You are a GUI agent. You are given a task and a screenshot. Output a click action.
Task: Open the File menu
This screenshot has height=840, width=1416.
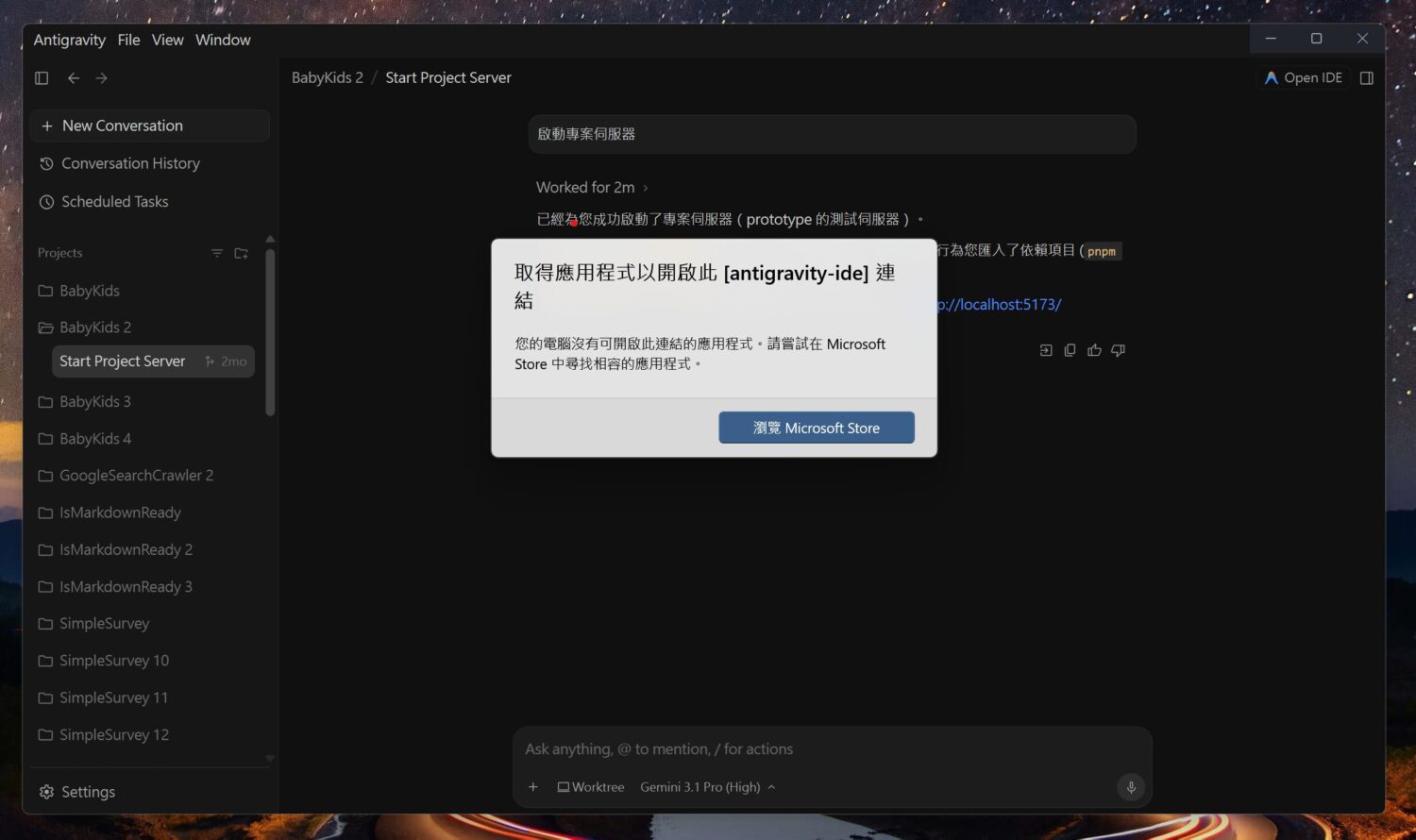[x=128, y=40]
